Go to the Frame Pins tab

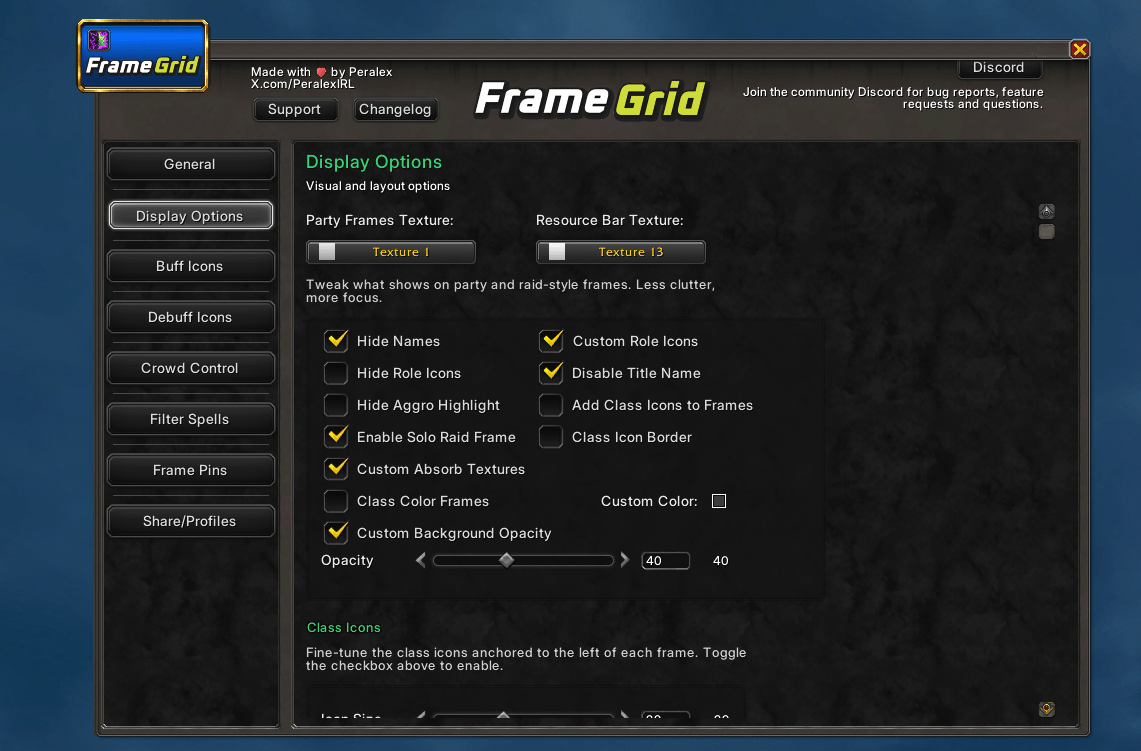click(191, 469)
